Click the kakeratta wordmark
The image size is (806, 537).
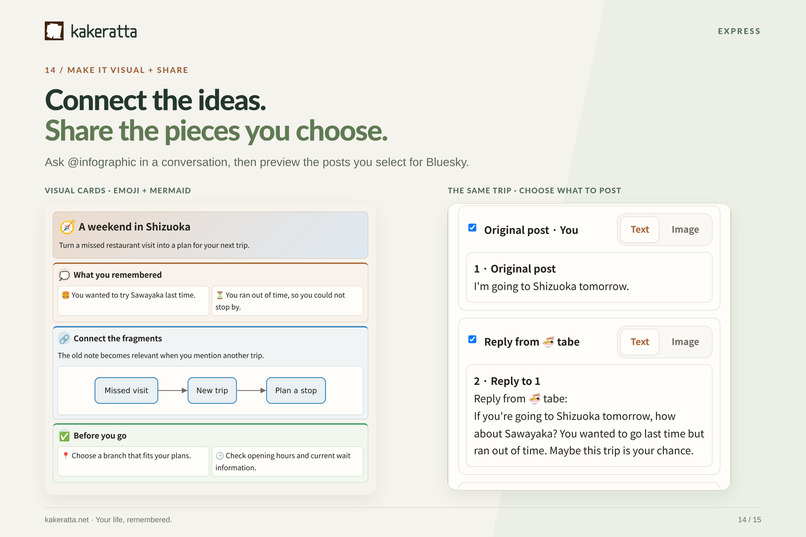[x=104, y=31]
